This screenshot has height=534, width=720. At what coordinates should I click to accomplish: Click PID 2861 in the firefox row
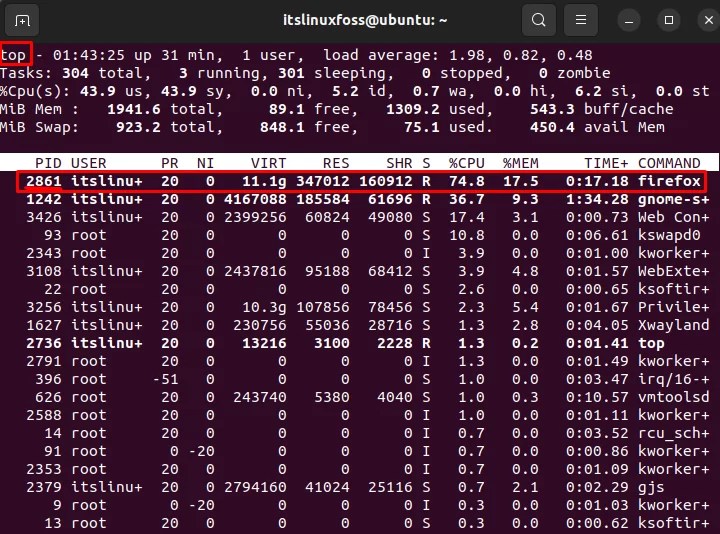point(44,181)
